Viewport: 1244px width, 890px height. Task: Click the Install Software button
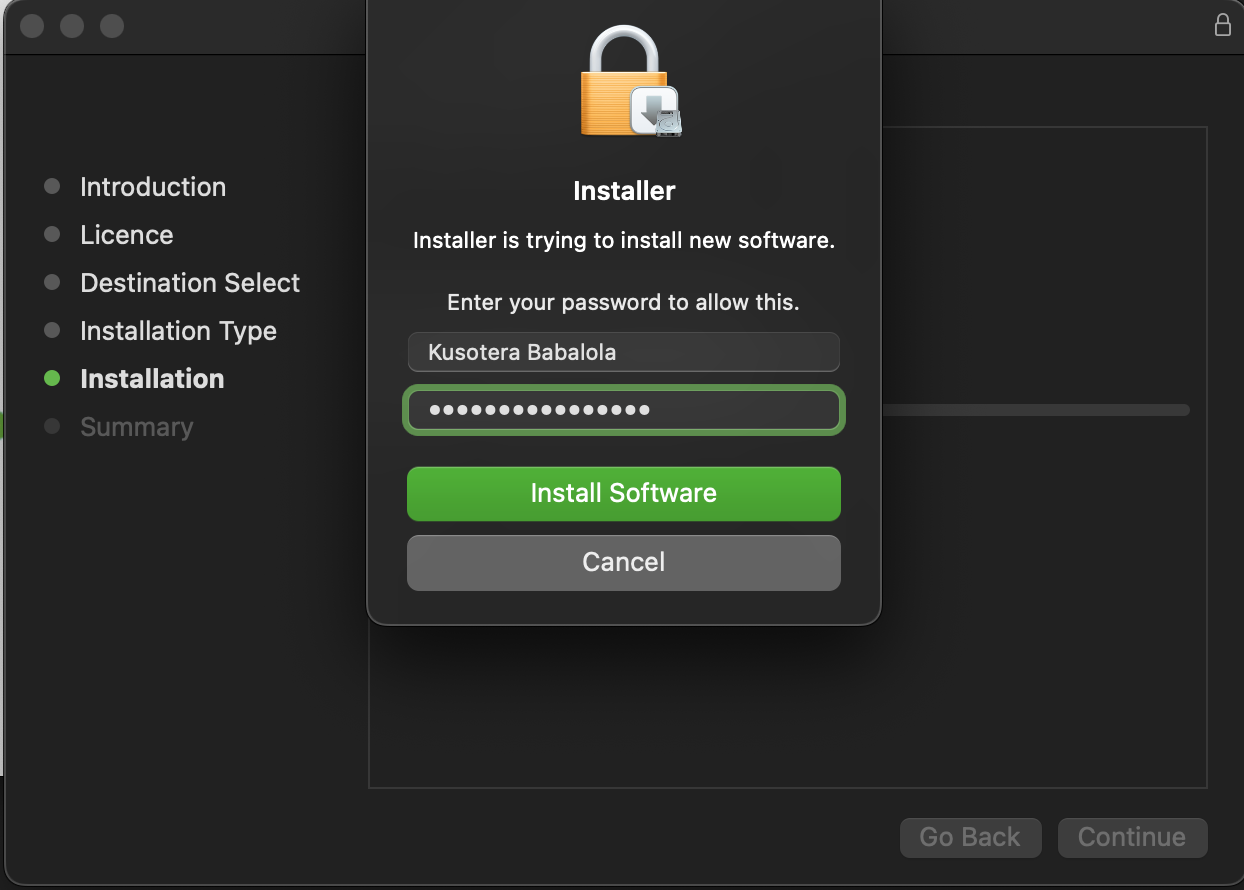pos(623,493)
